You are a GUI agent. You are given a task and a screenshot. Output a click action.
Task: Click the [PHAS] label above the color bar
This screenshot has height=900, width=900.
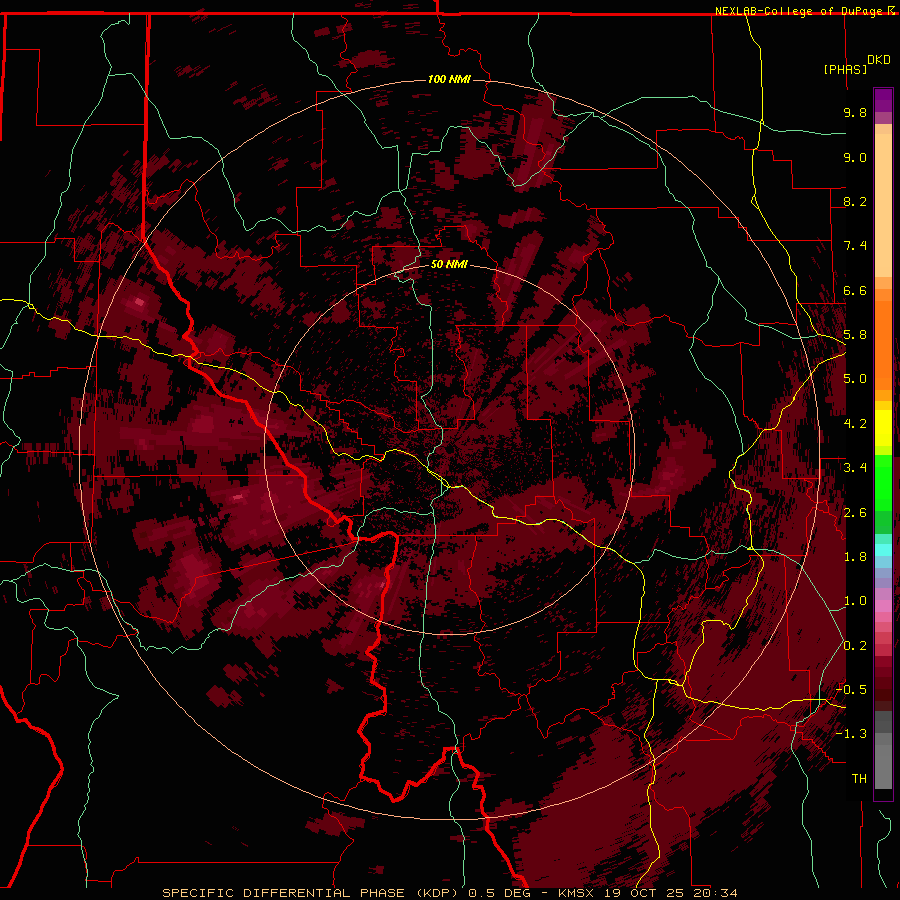point(845,69)
